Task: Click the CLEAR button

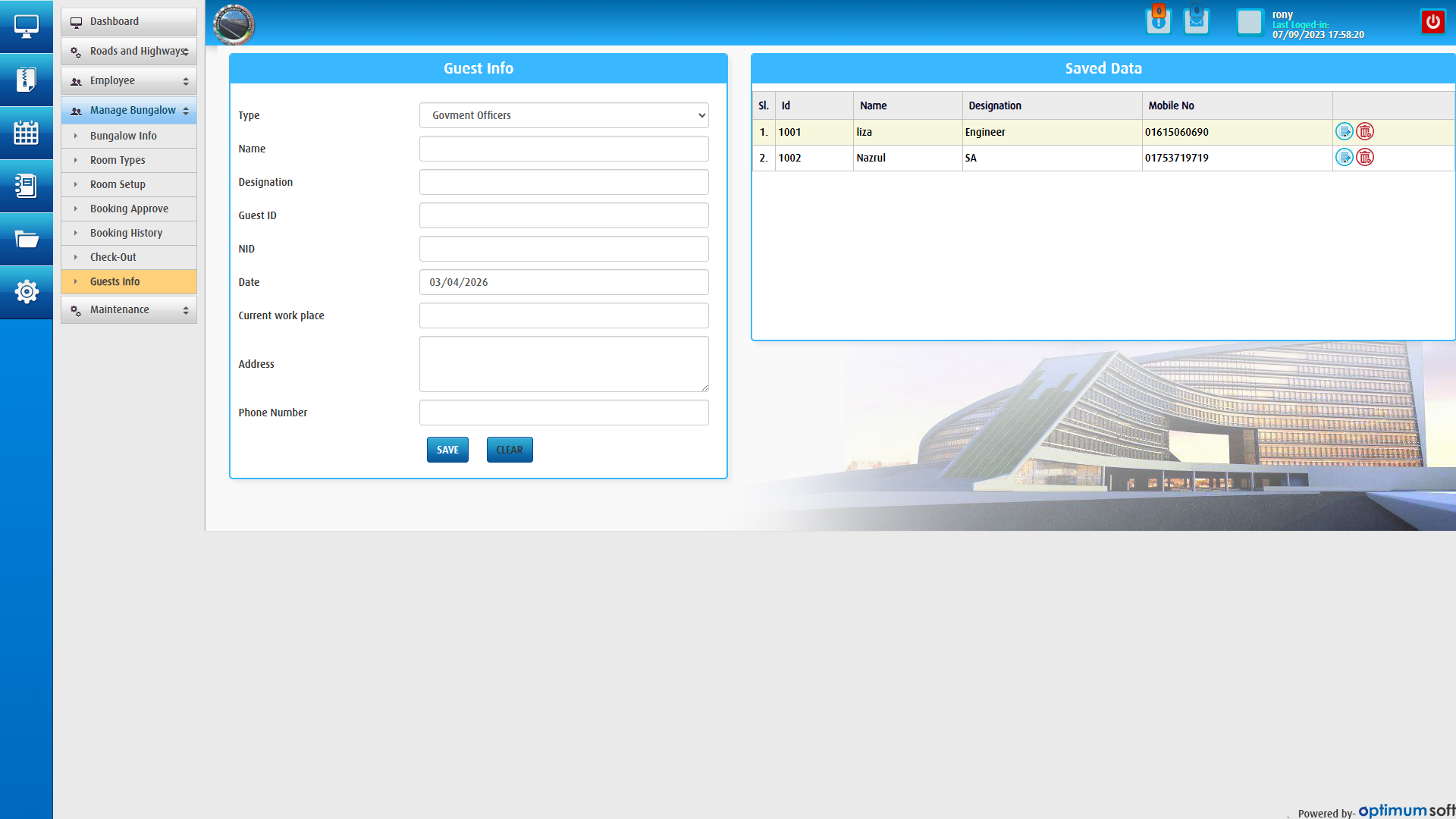Action: [510, 450]
